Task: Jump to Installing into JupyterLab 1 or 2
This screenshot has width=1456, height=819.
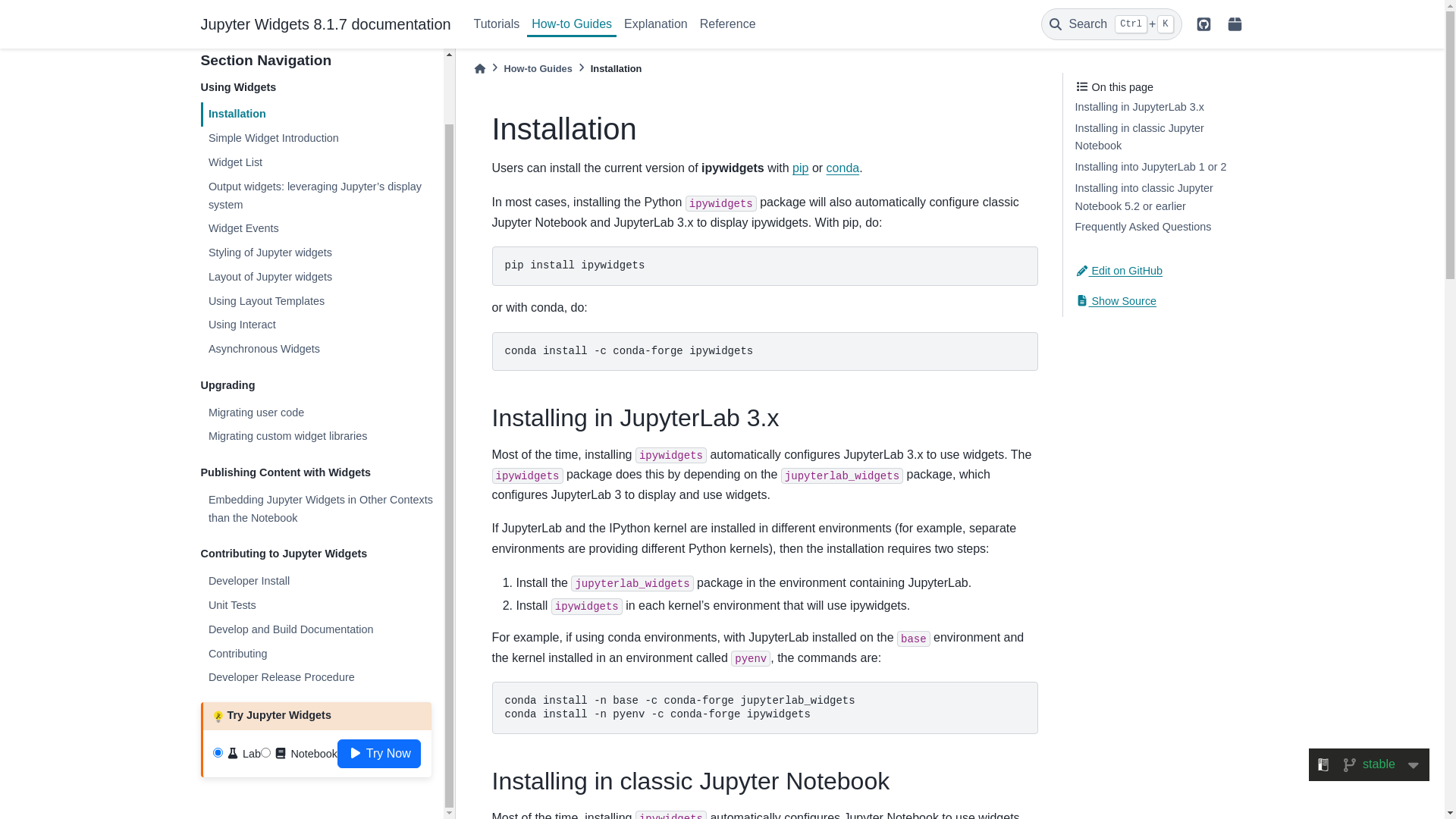Action: 1150,168
